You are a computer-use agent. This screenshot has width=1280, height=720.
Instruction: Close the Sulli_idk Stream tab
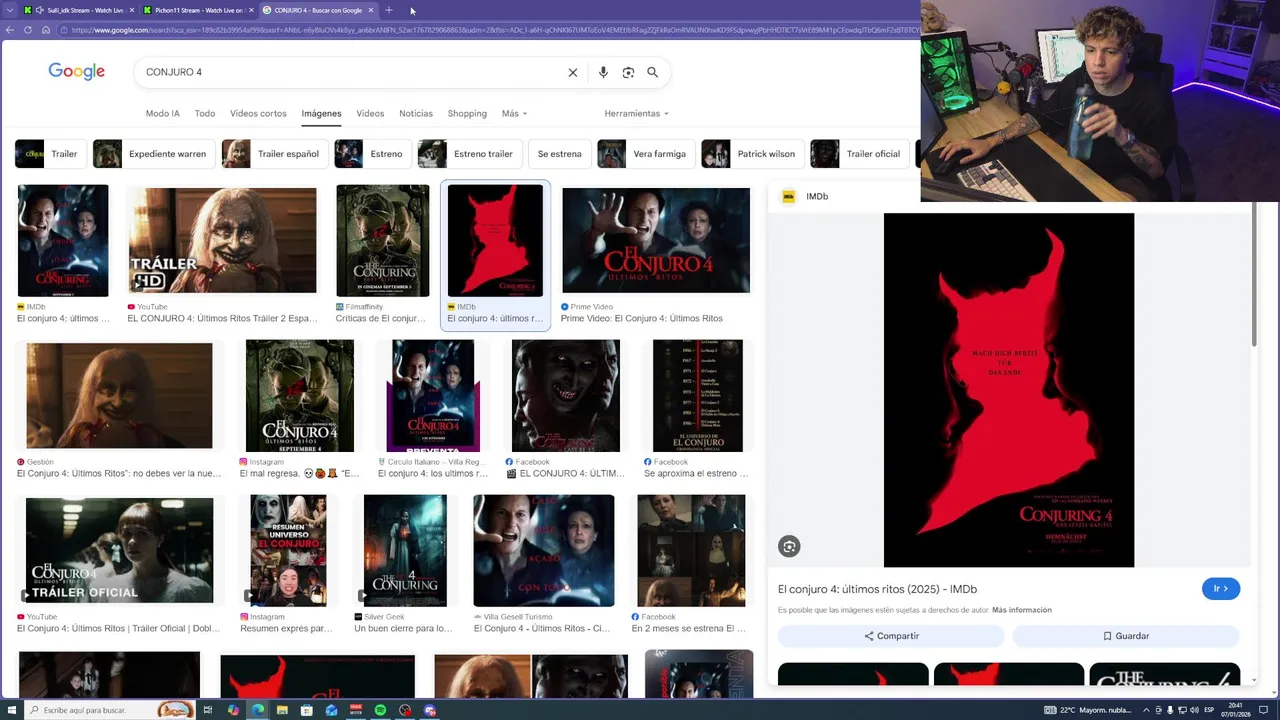click(131, 10)
